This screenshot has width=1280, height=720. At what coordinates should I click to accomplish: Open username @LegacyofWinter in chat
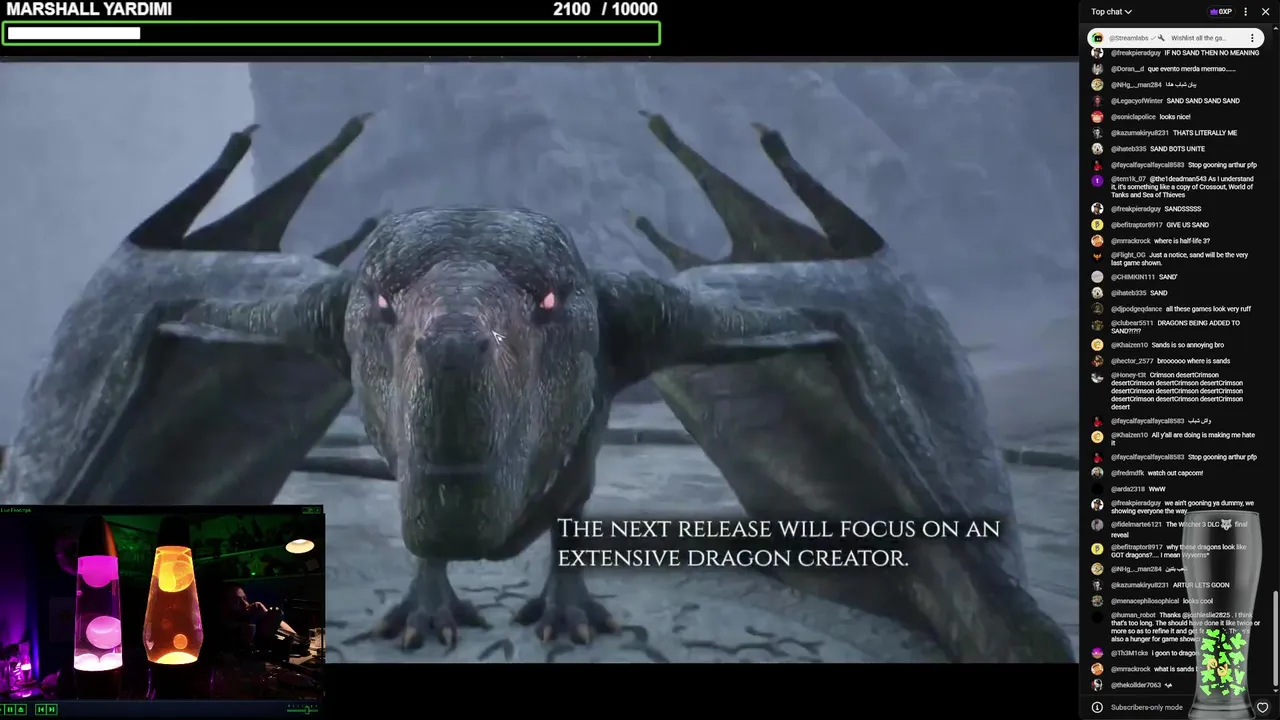(1137, 101)
